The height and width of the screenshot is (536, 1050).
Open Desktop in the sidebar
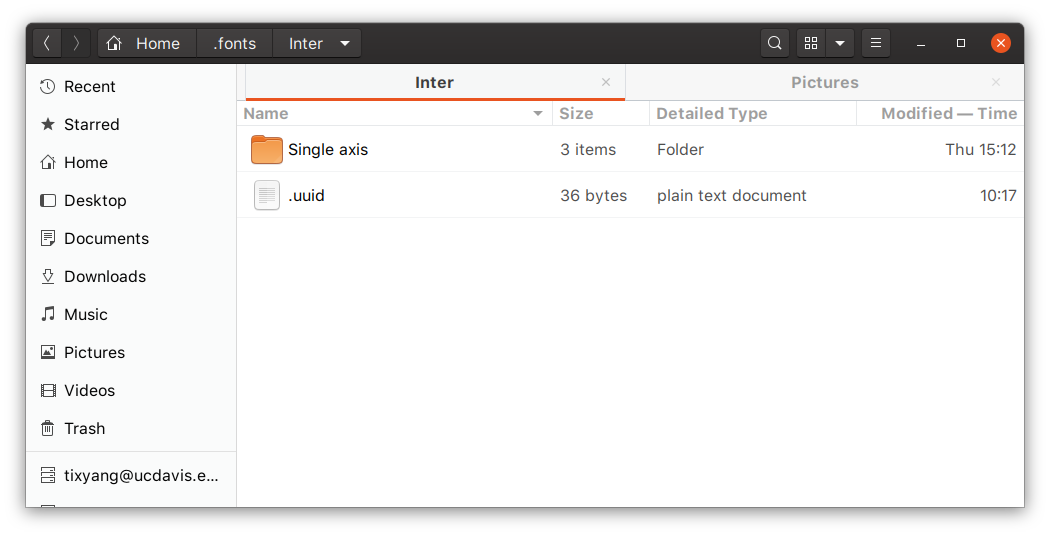click(x=131, y=200)
